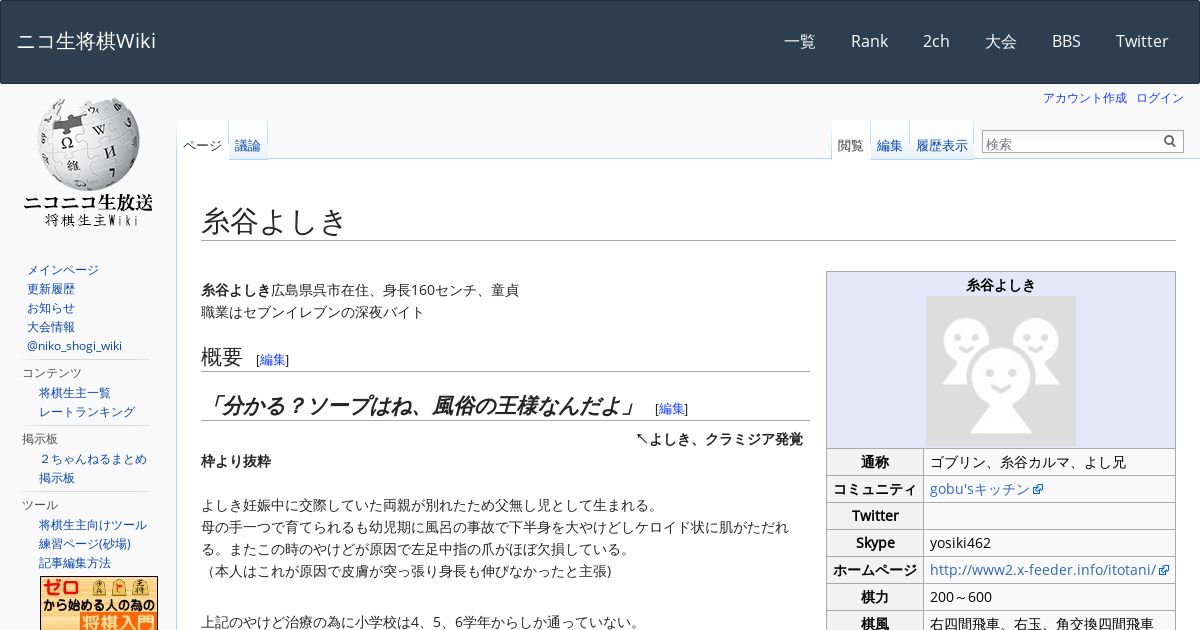Open the 履歴表示 tab
1200x630 pixels.
pyautogui.click(x=942, y=145)
